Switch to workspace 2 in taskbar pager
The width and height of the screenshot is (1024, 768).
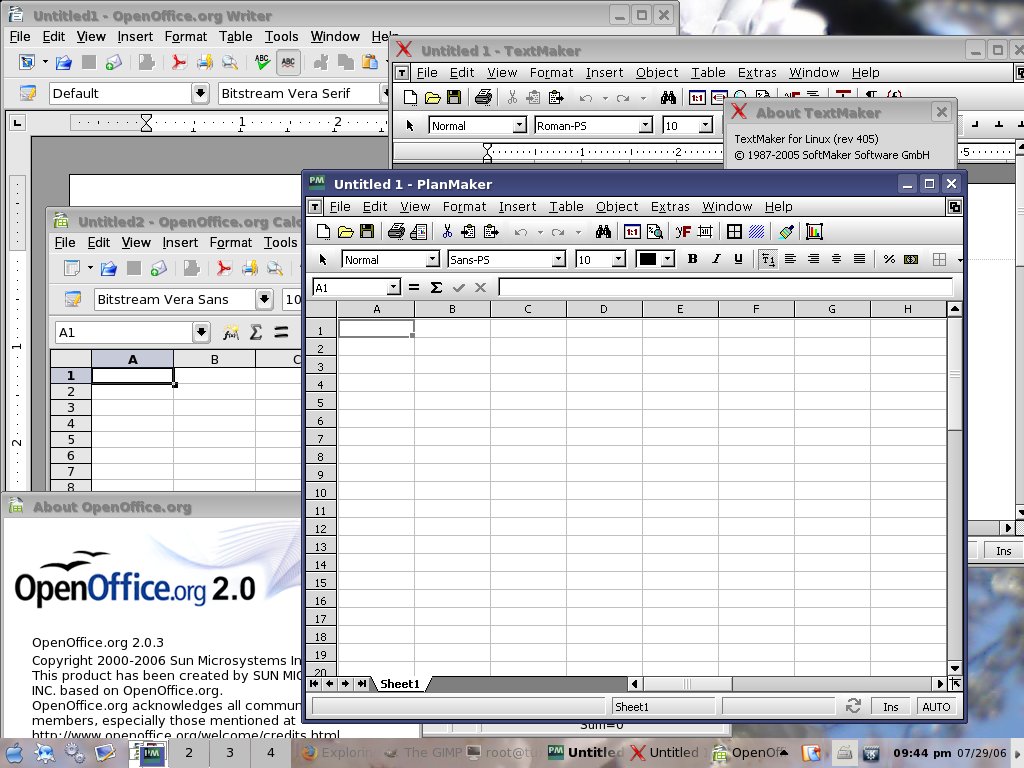pyautogui.click(x=189, y=752)
